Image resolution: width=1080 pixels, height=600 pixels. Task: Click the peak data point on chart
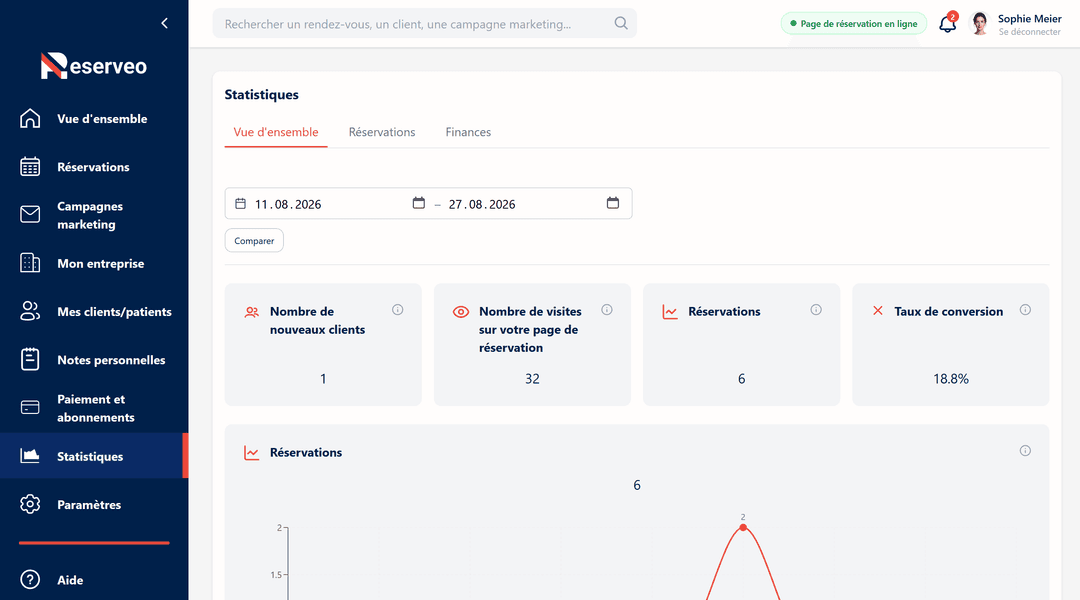click(742, 528)
